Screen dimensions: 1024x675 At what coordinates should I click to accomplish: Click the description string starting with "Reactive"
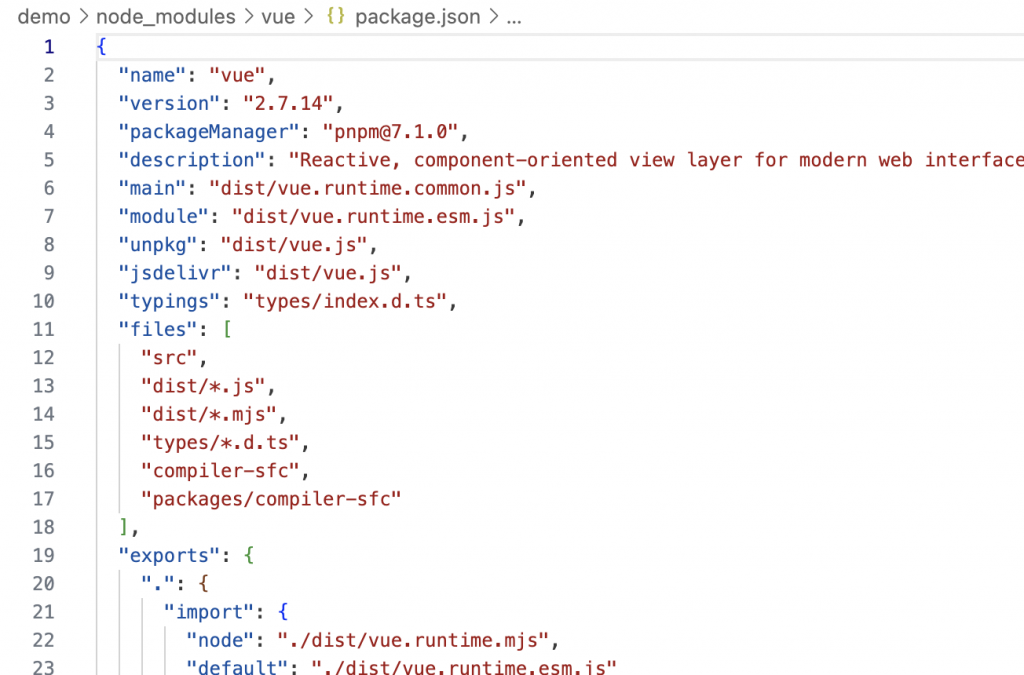[656, 160]
